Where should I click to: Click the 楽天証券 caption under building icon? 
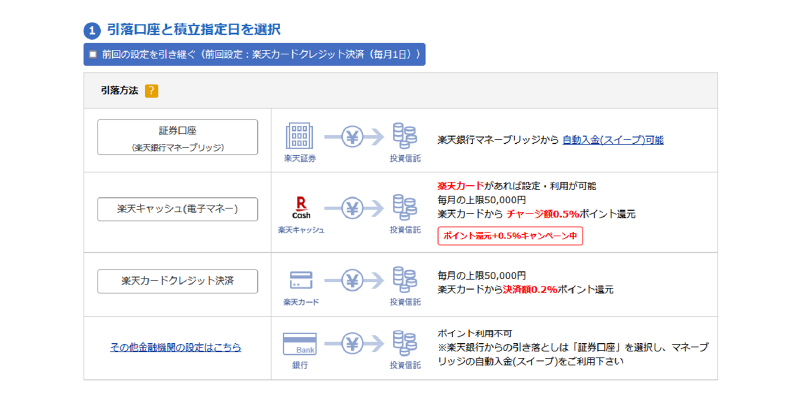[300, 158]
